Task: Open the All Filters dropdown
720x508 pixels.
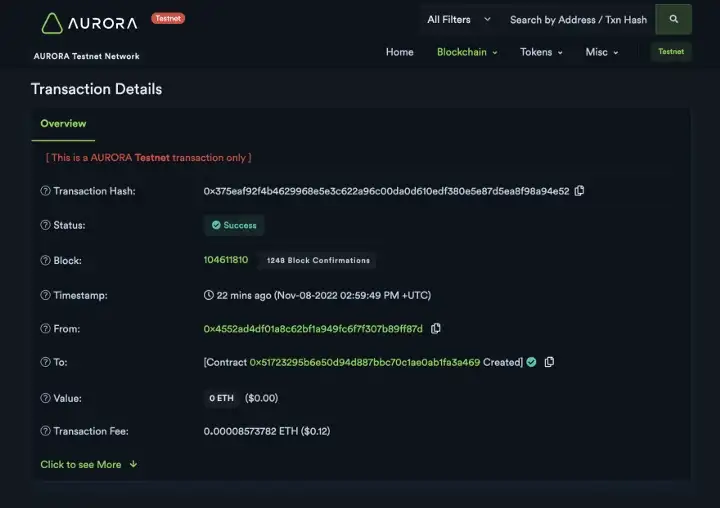Action: tap(459, 20)
